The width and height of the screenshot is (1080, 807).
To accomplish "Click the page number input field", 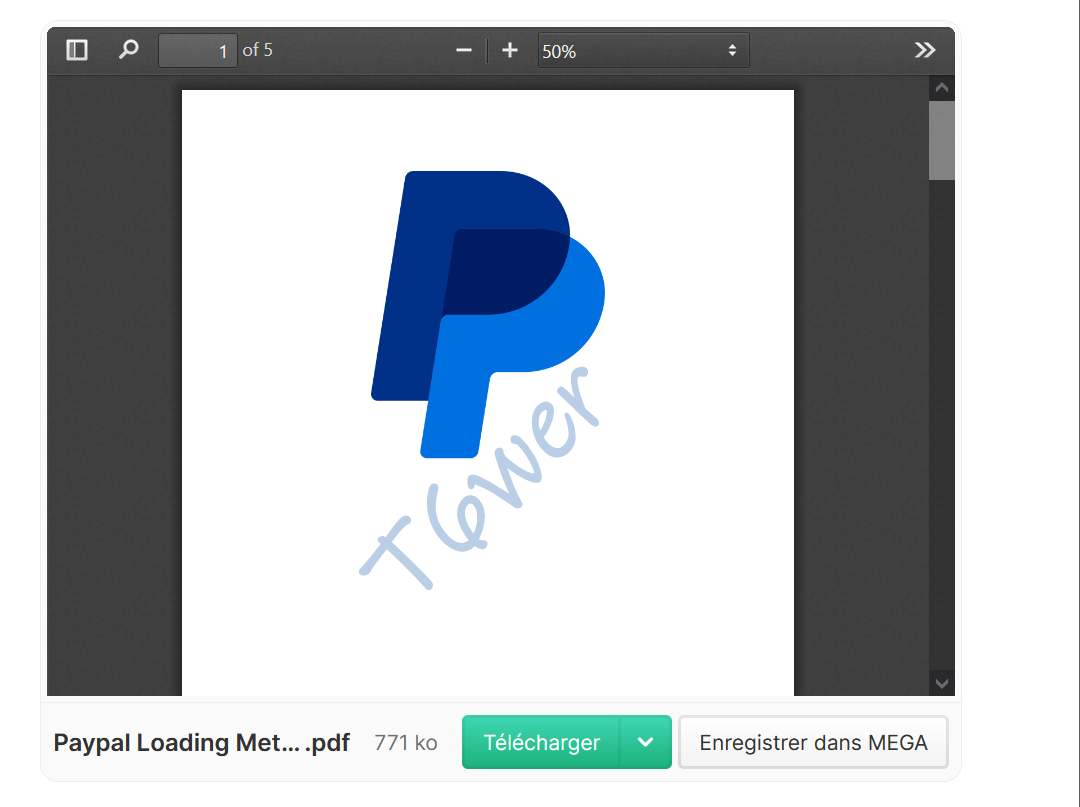I will [198, 50].
